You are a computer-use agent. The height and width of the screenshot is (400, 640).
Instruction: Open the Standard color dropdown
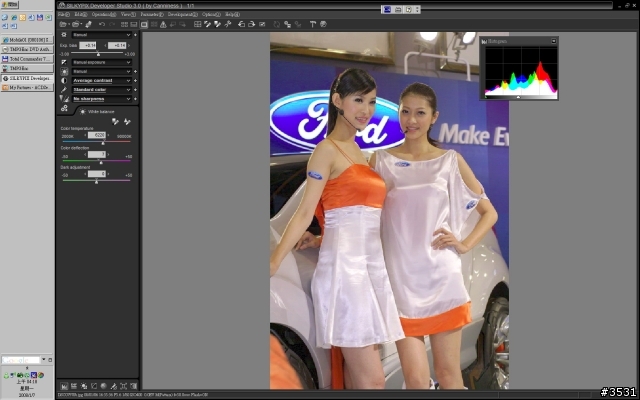102,90
